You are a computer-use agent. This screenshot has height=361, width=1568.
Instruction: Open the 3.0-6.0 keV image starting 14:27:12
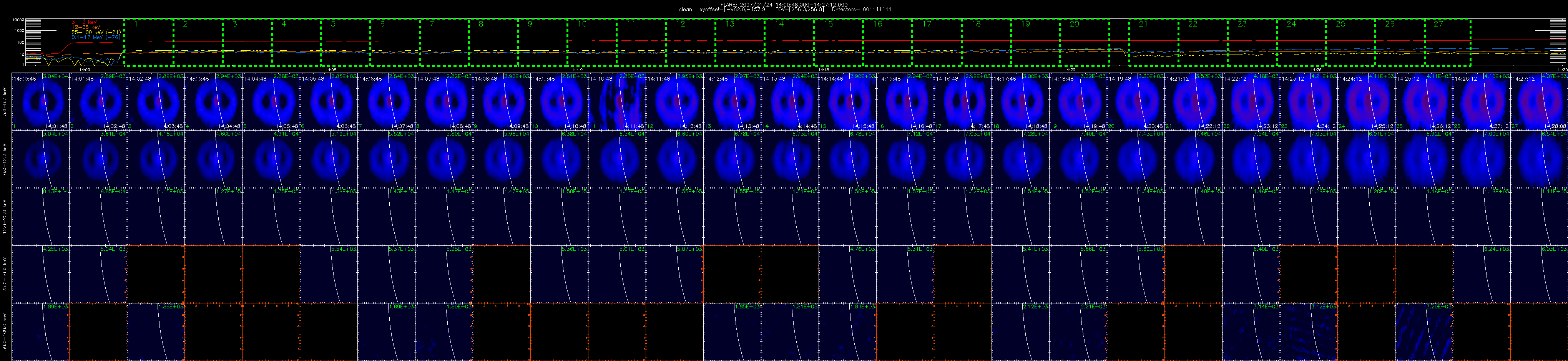click(x=1539, y=102)
